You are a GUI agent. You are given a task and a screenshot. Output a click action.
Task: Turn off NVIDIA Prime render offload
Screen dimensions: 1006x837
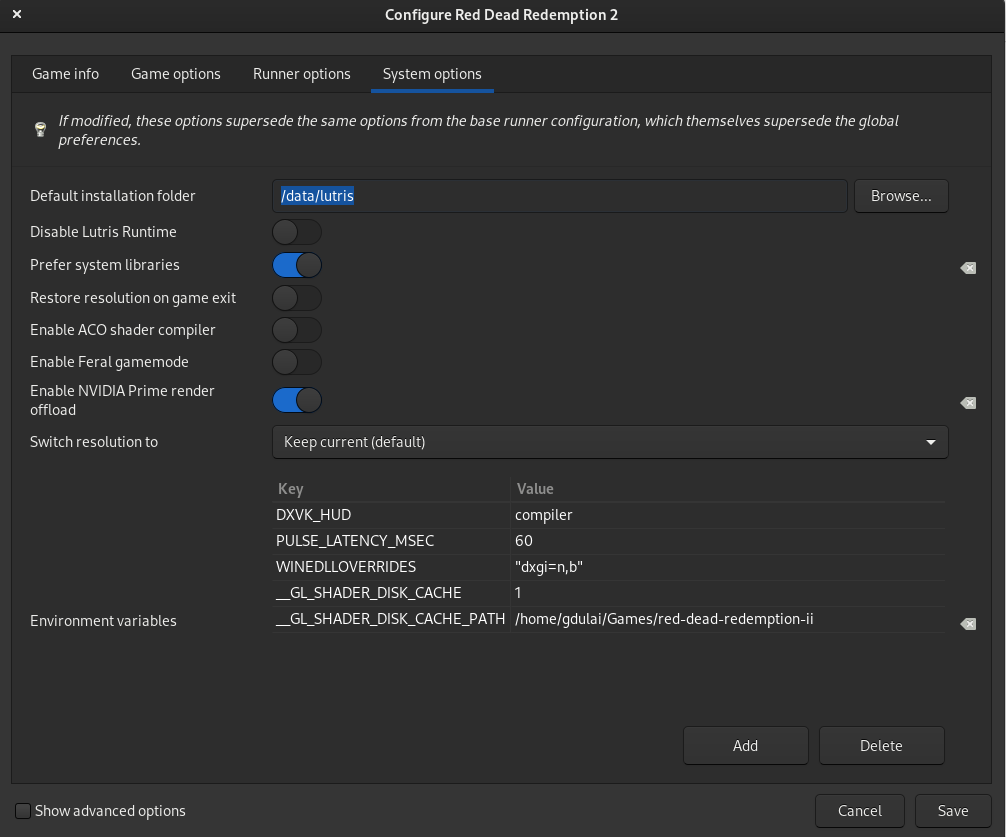point(296,400)
